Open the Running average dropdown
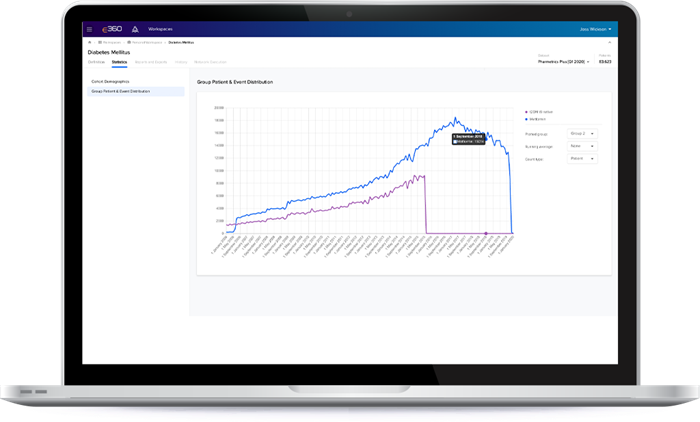The height and width of the screenshot is (422, 700). 582,146
